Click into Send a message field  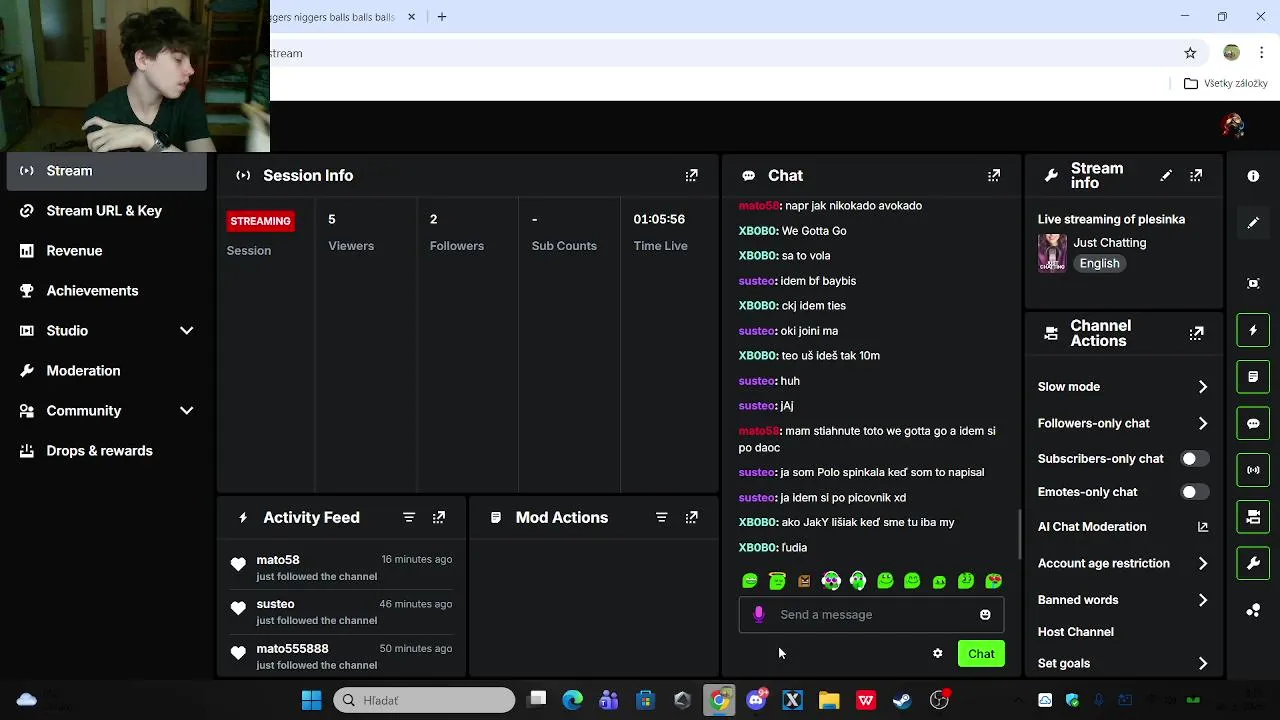(870, 615)
